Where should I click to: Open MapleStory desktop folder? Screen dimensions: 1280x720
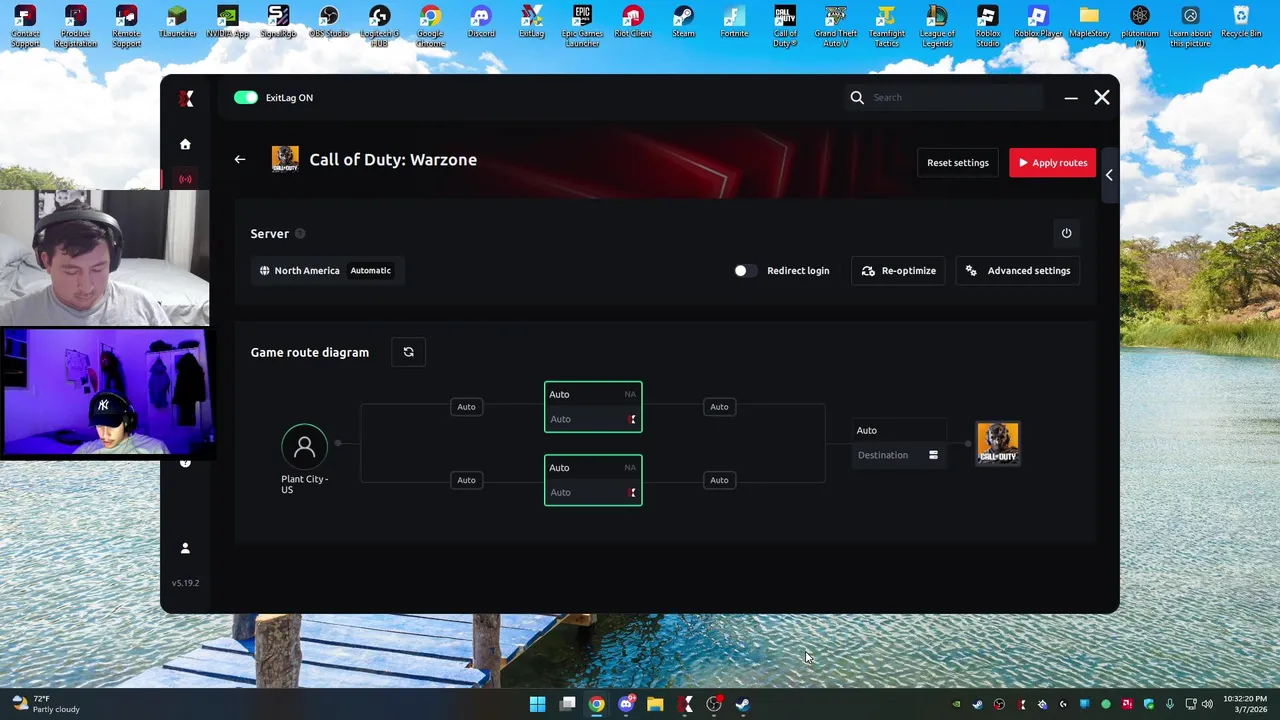[x=1089, y=22]
